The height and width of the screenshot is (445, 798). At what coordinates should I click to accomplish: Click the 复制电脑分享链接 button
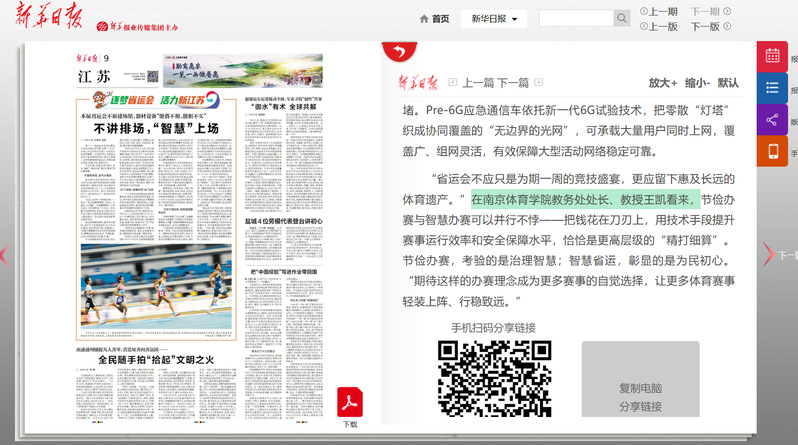click(640, 379)
